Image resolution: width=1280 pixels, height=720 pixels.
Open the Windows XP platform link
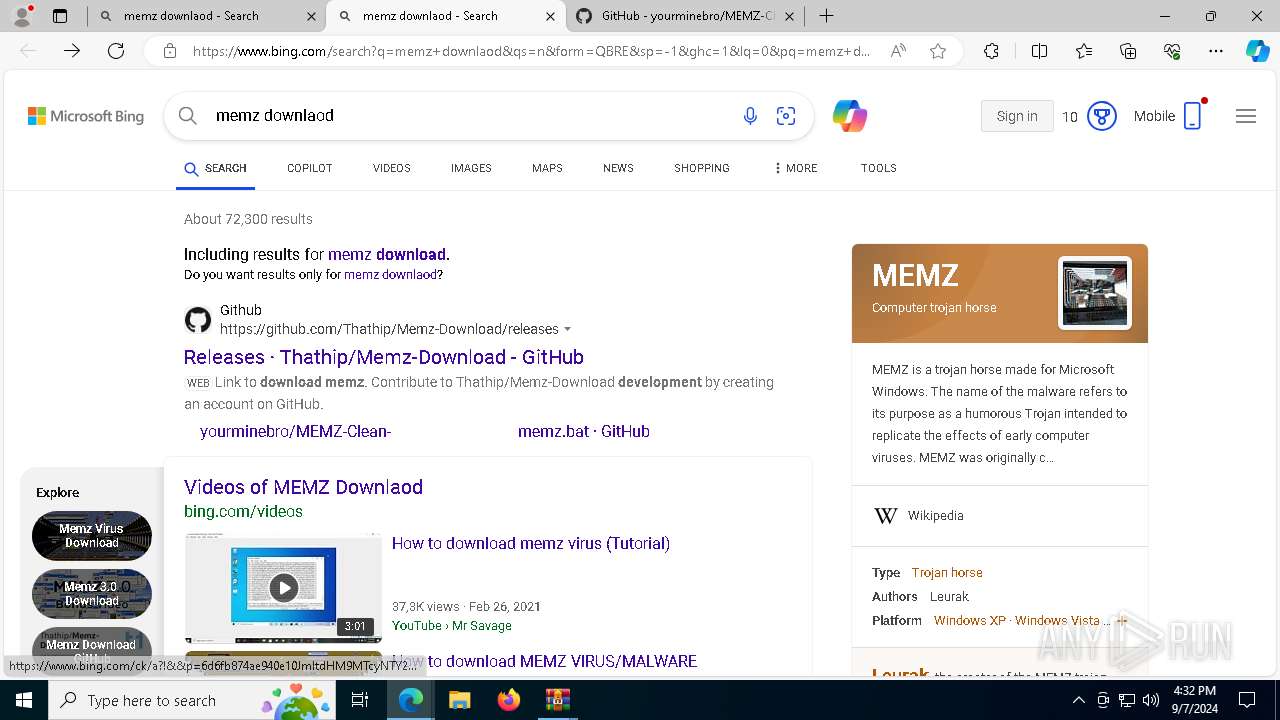[970, 621]
